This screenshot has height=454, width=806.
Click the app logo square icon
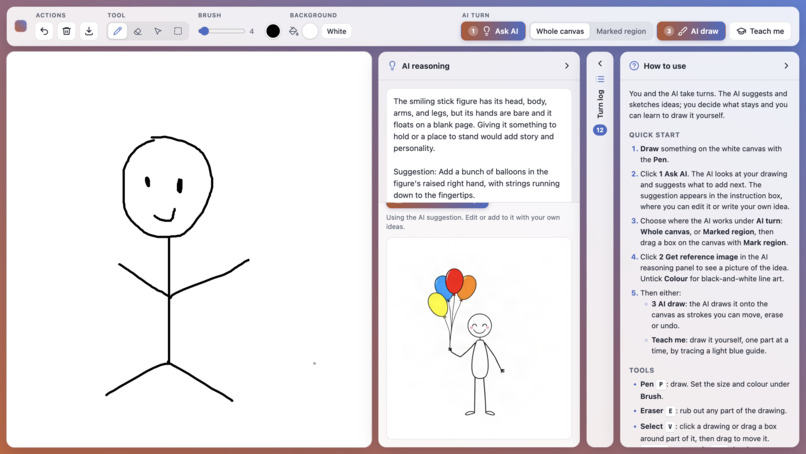coord(21,26)
